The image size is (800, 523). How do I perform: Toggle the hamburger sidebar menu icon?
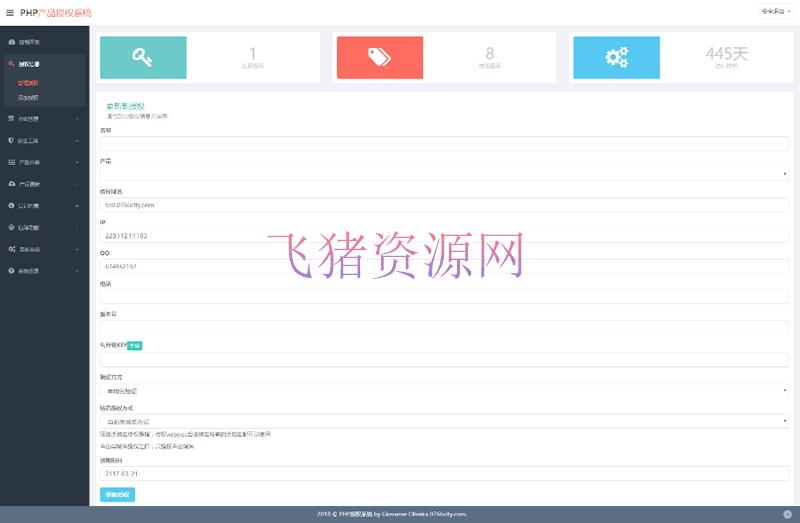[x=10, y=12]
